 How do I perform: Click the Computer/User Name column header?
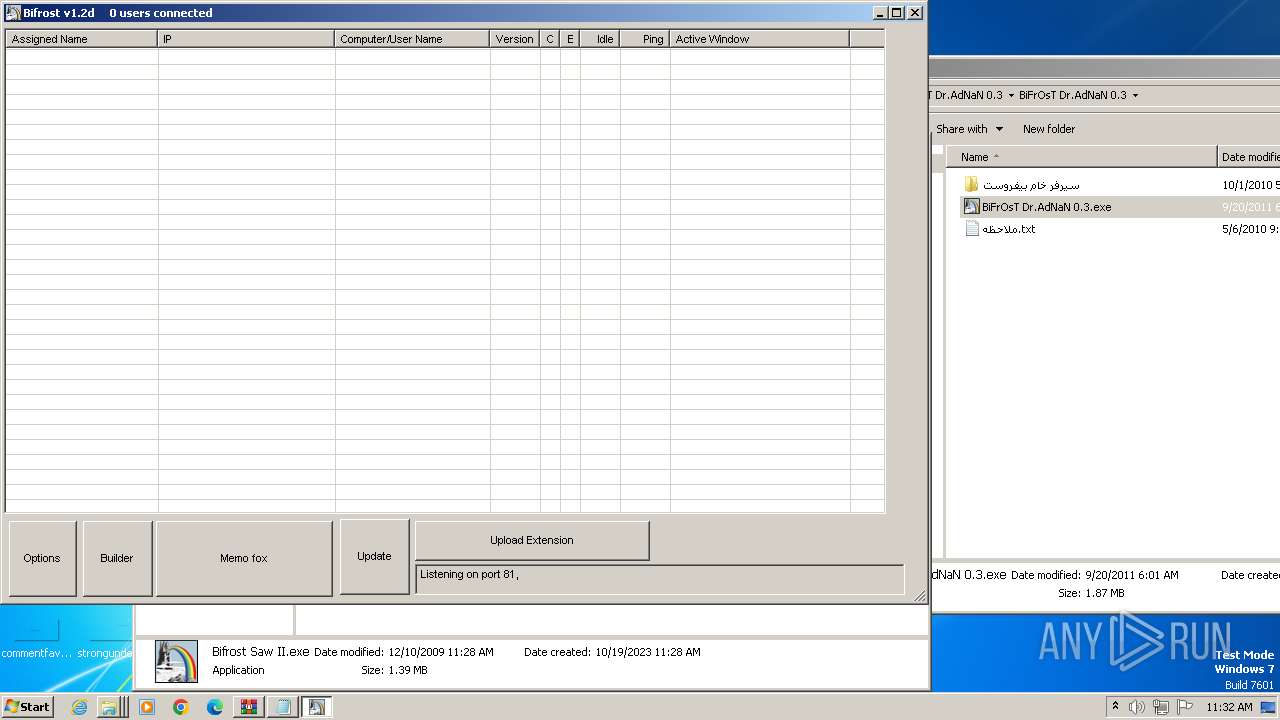point(412,39)
